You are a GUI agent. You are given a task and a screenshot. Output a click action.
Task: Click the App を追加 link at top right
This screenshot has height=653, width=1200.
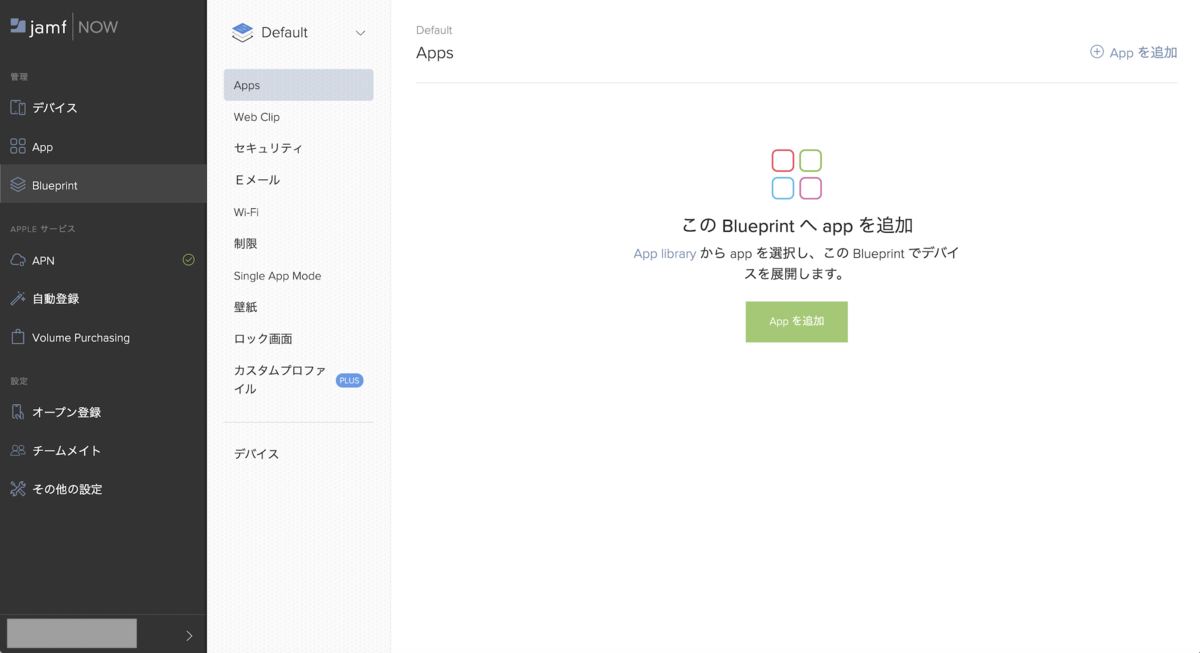(x=1133, y=52)
